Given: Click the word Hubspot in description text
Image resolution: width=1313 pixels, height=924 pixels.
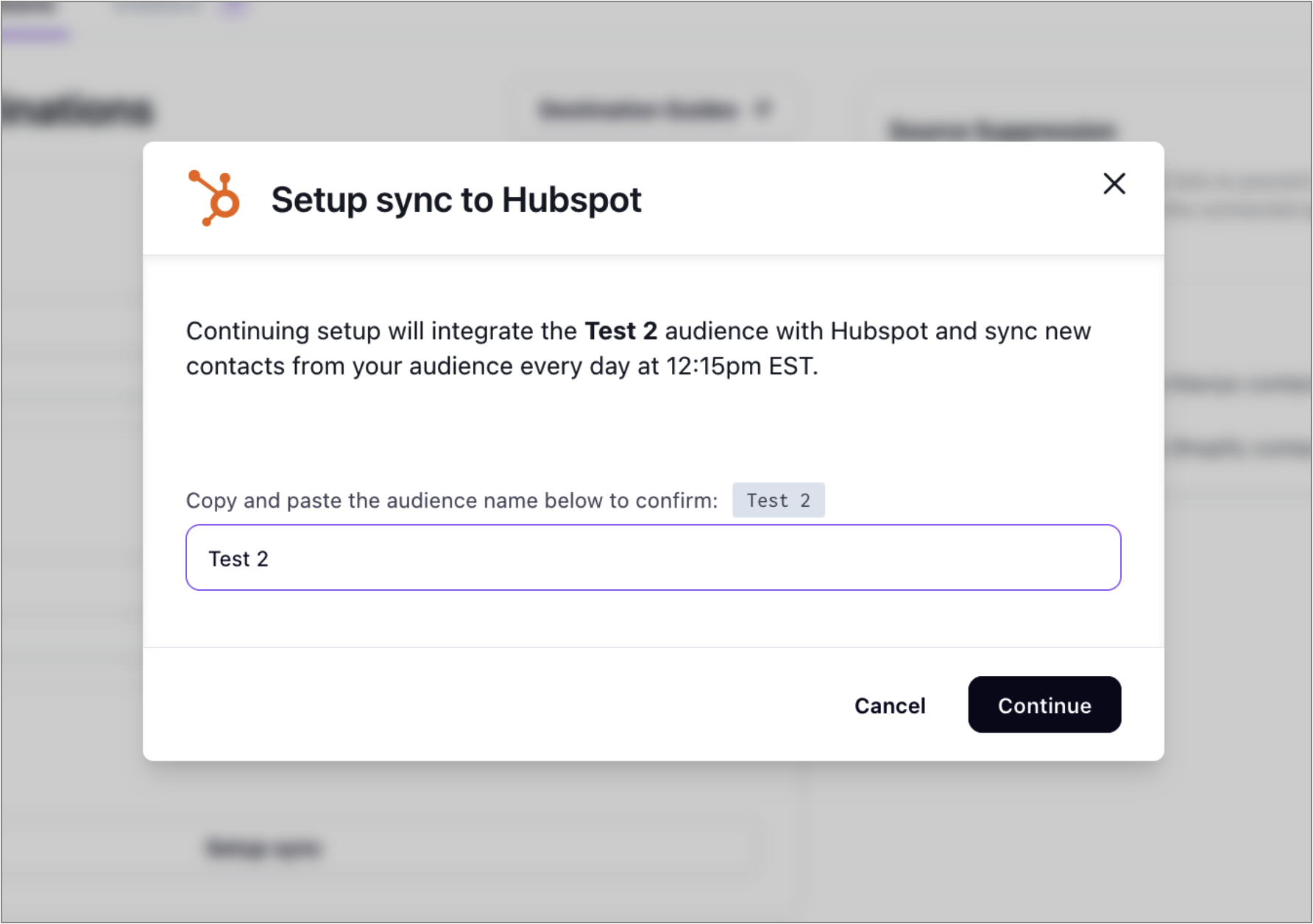Looking at the screenshot, I should [x=879, y=331].
